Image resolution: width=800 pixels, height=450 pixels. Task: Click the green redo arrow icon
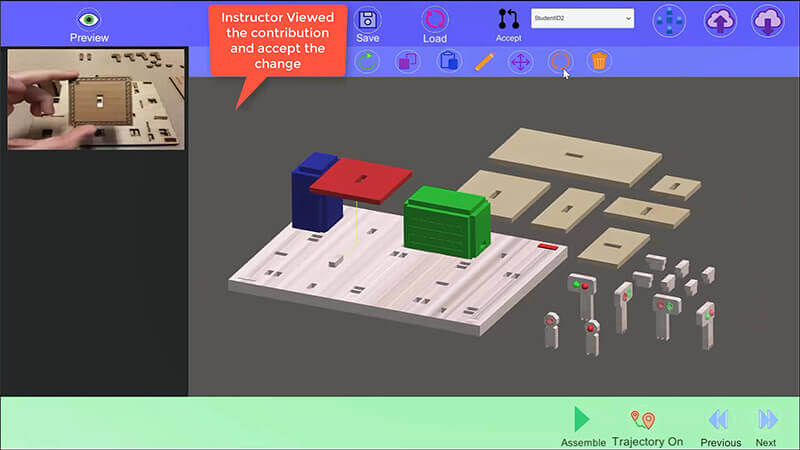[367, 61]
